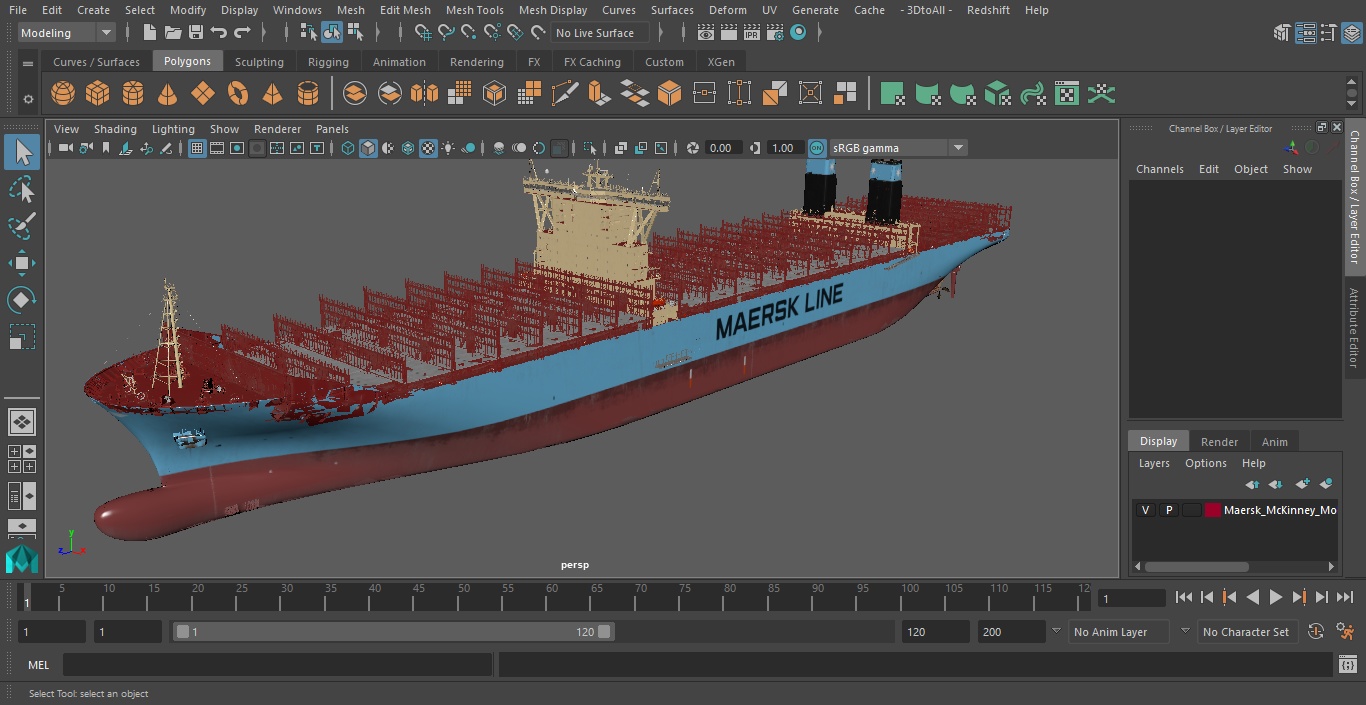
Task: Toggle smooth shade all in the viewport
Action: point(368,148)
